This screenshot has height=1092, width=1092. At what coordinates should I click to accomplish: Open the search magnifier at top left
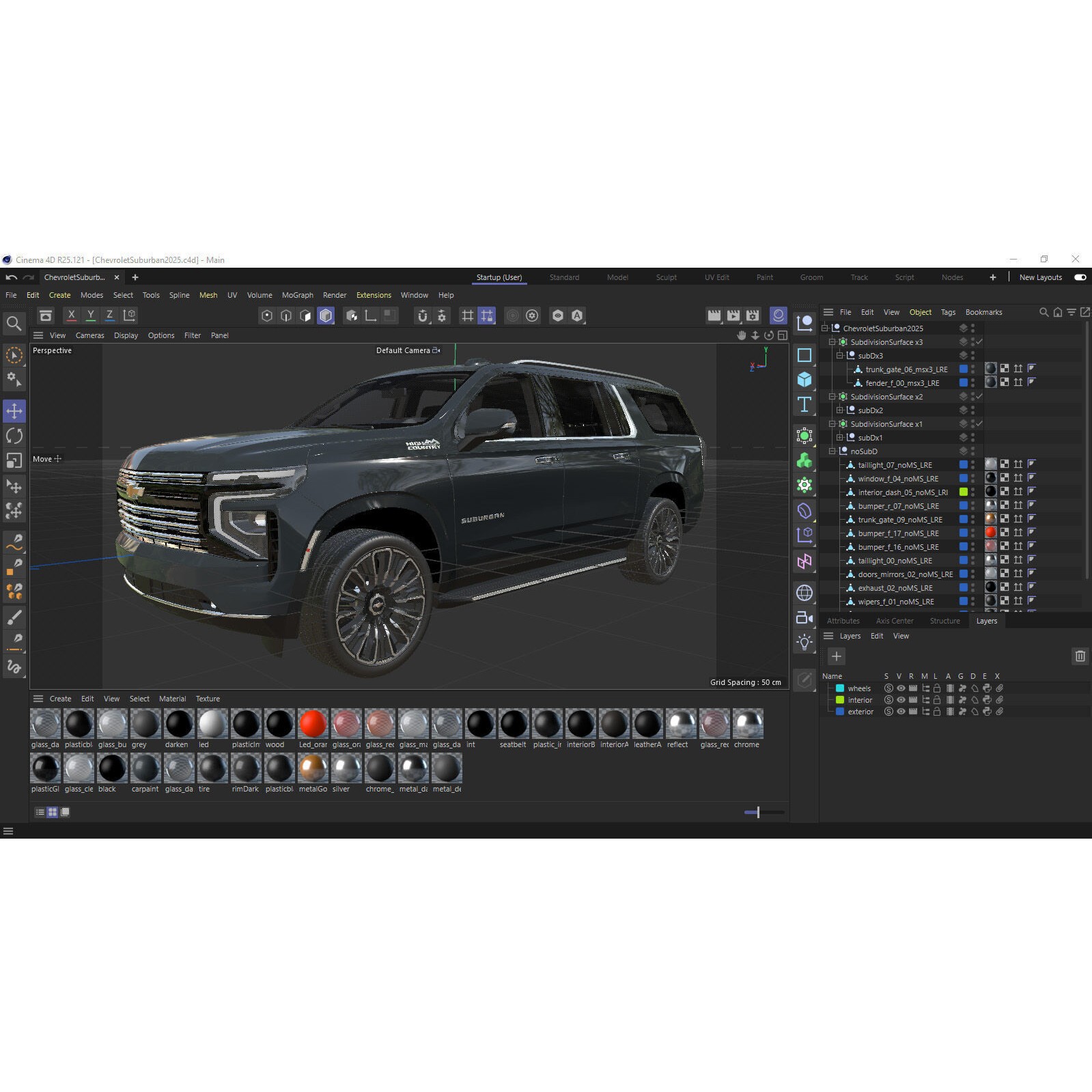click(x=14, y=324)
